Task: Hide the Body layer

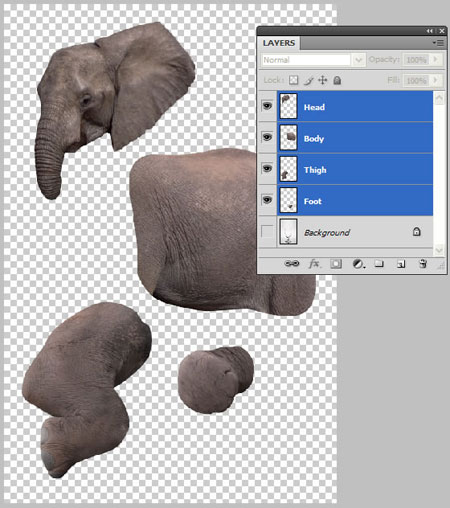Action: 267,137
